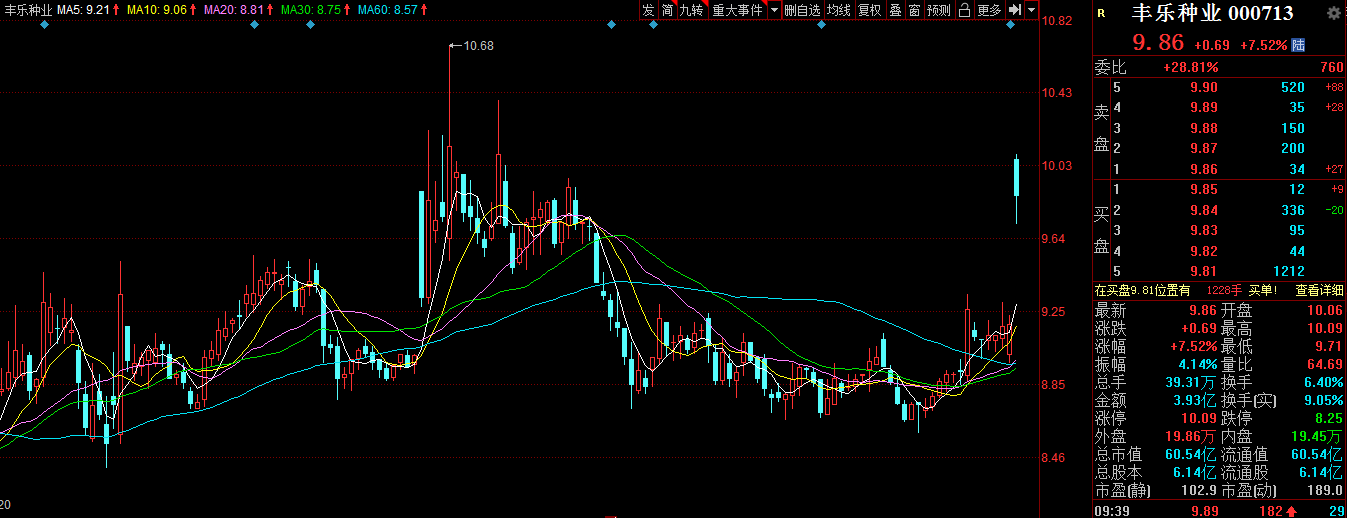Click the 删自选 button
The height and width of the screenshot is (518, 1347).
(802, 10)
